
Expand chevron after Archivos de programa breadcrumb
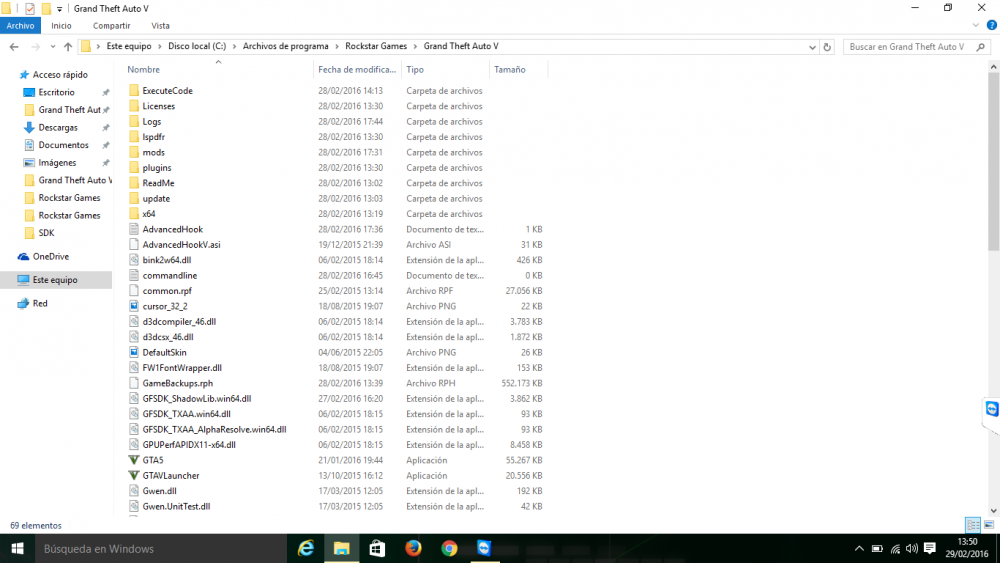pyautogui.click(x=337, y=47)
